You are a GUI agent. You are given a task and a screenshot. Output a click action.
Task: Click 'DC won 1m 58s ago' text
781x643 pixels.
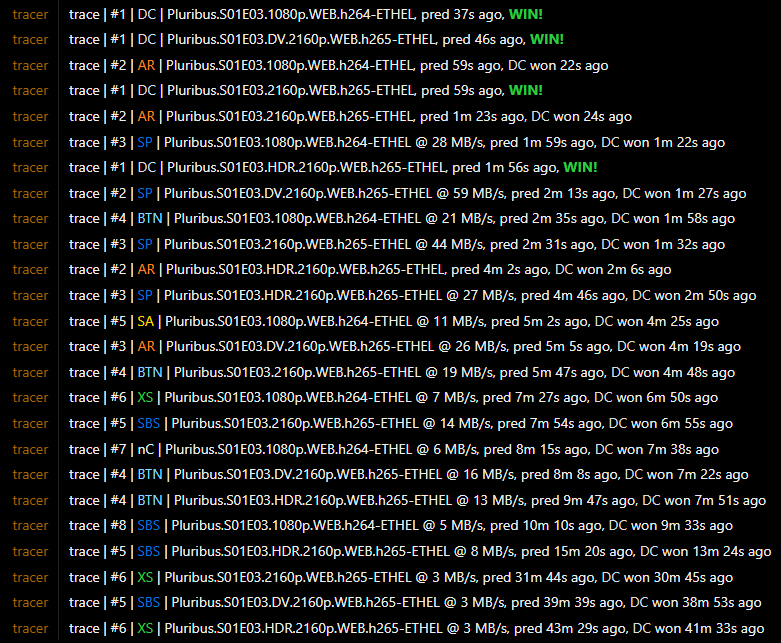[673, 219]
